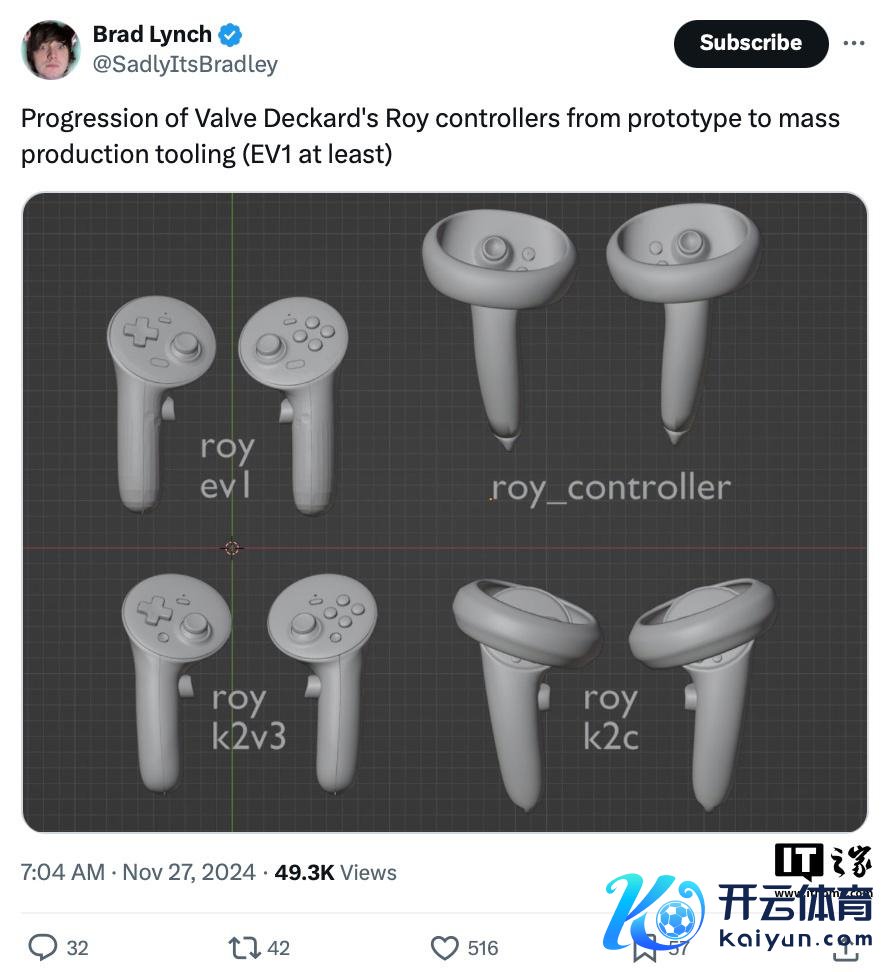Click the 42 reposts count
The width and height of the screenshot is (888, 972).
(278, 948)
